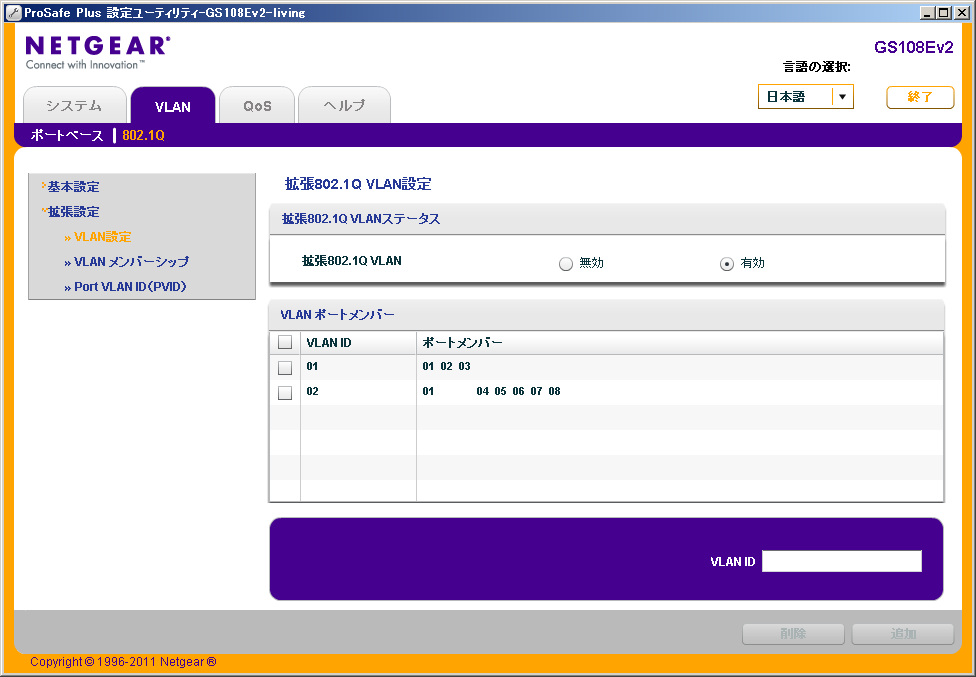This screenshot has height=677, width=976.
Task: Click inside the VLAN ID input field
Action: tap(841, 561)
